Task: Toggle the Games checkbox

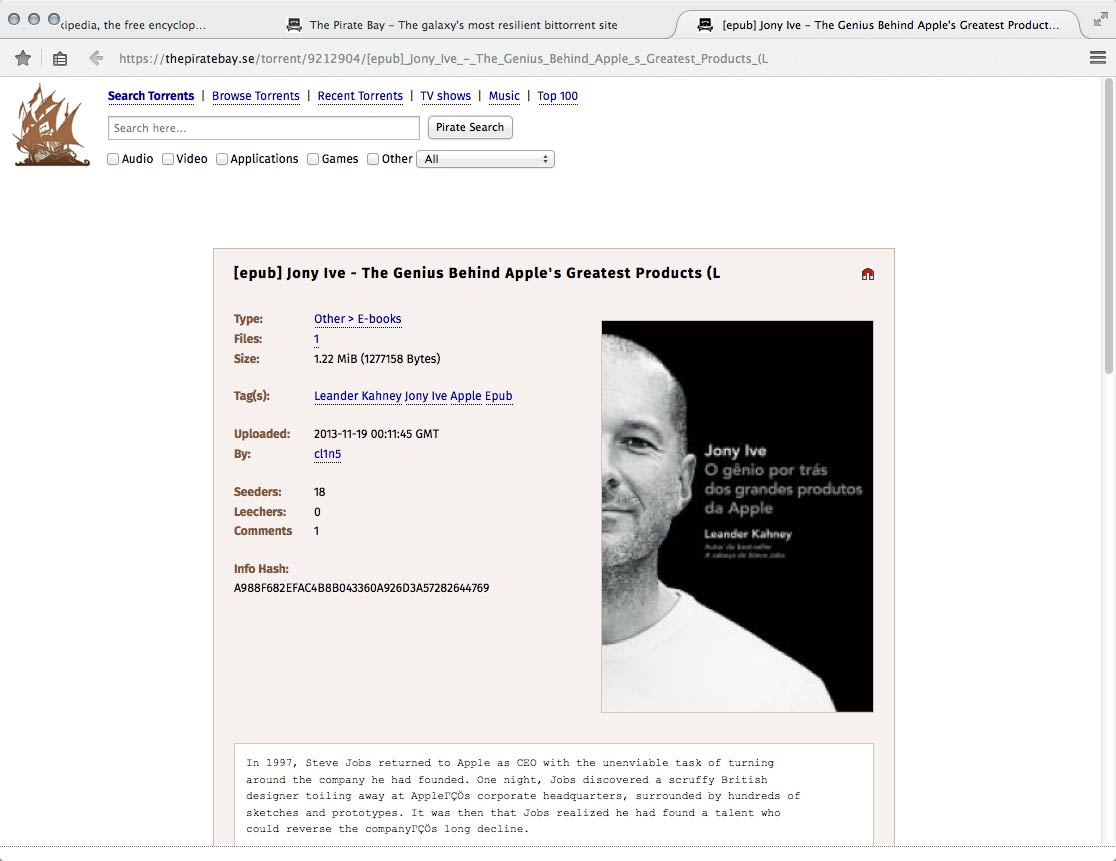Action: pyautogui.click(x=312, y=159)
